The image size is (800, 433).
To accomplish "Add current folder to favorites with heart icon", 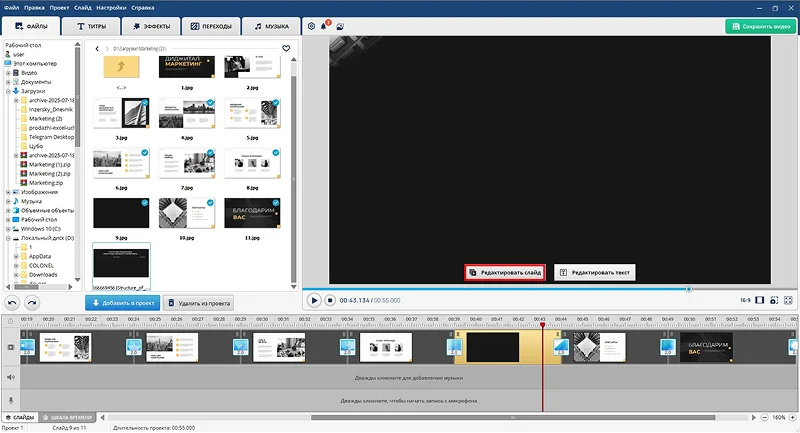I will tap(286, 48).
